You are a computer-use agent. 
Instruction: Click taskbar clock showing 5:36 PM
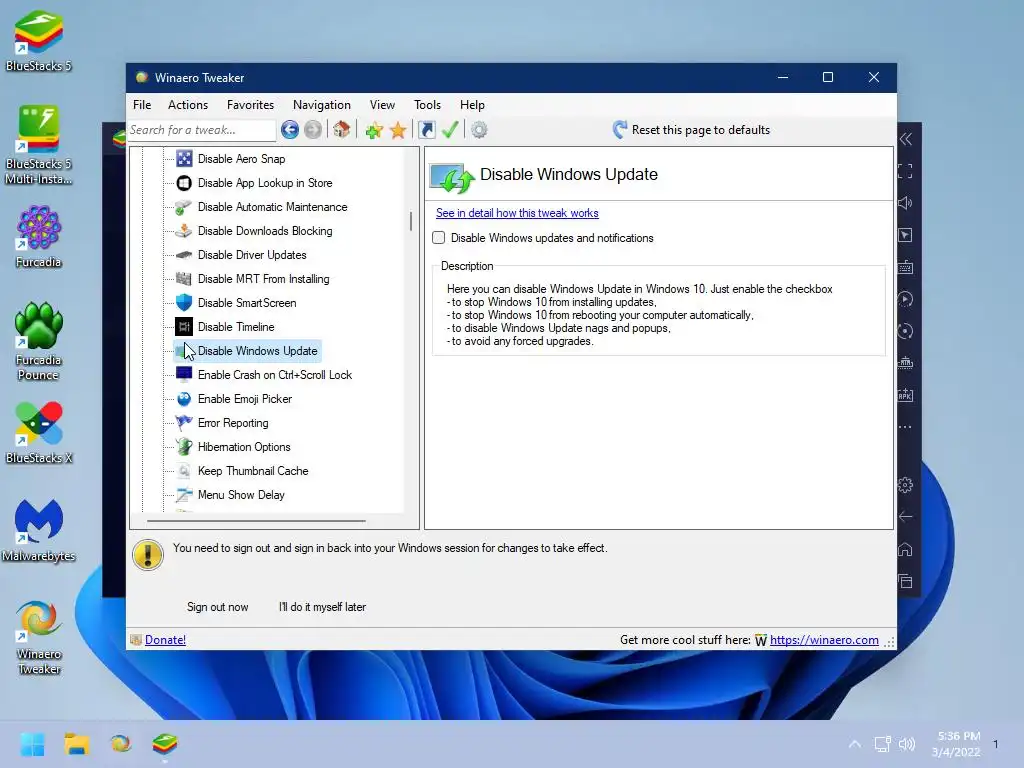pos(956,744)
